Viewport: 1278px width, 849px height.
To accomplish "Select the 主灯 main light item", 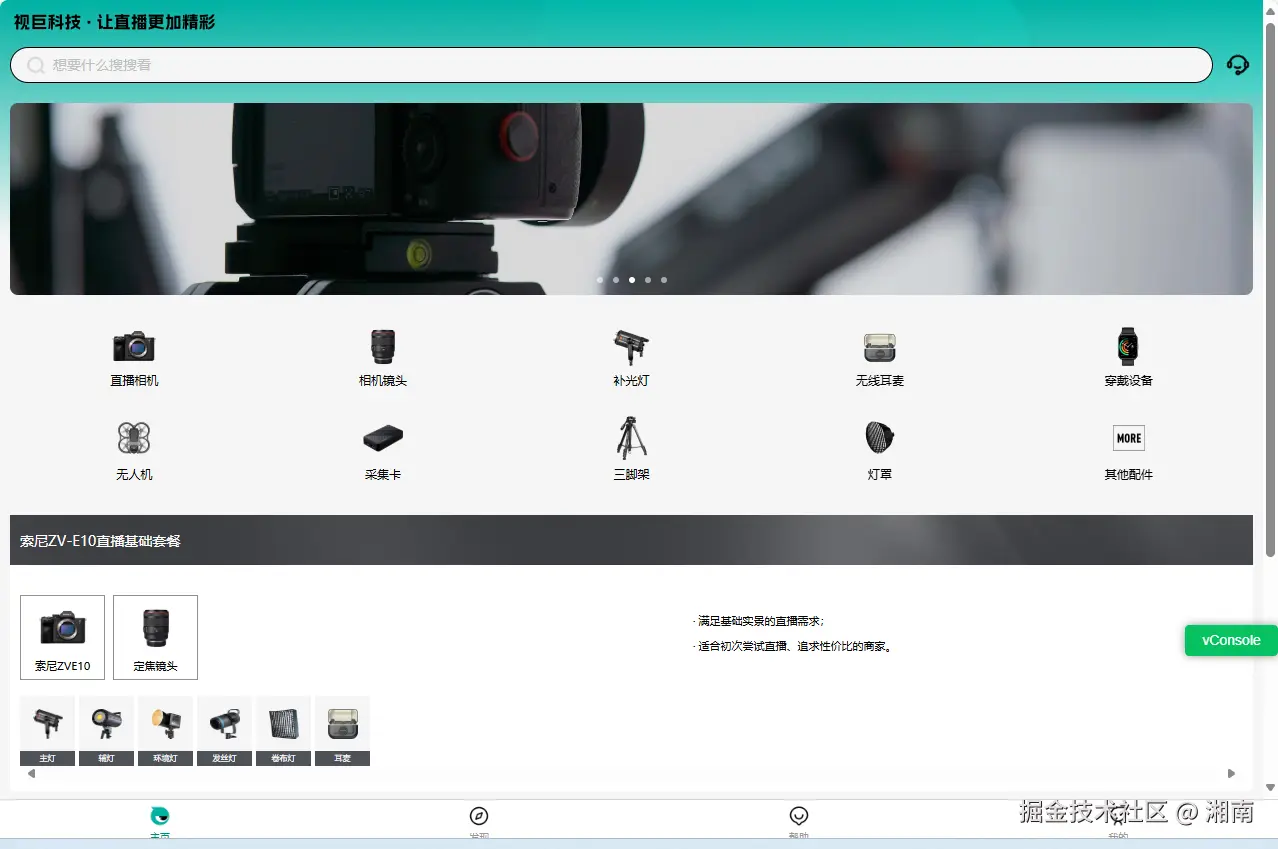I will (47, 731).
